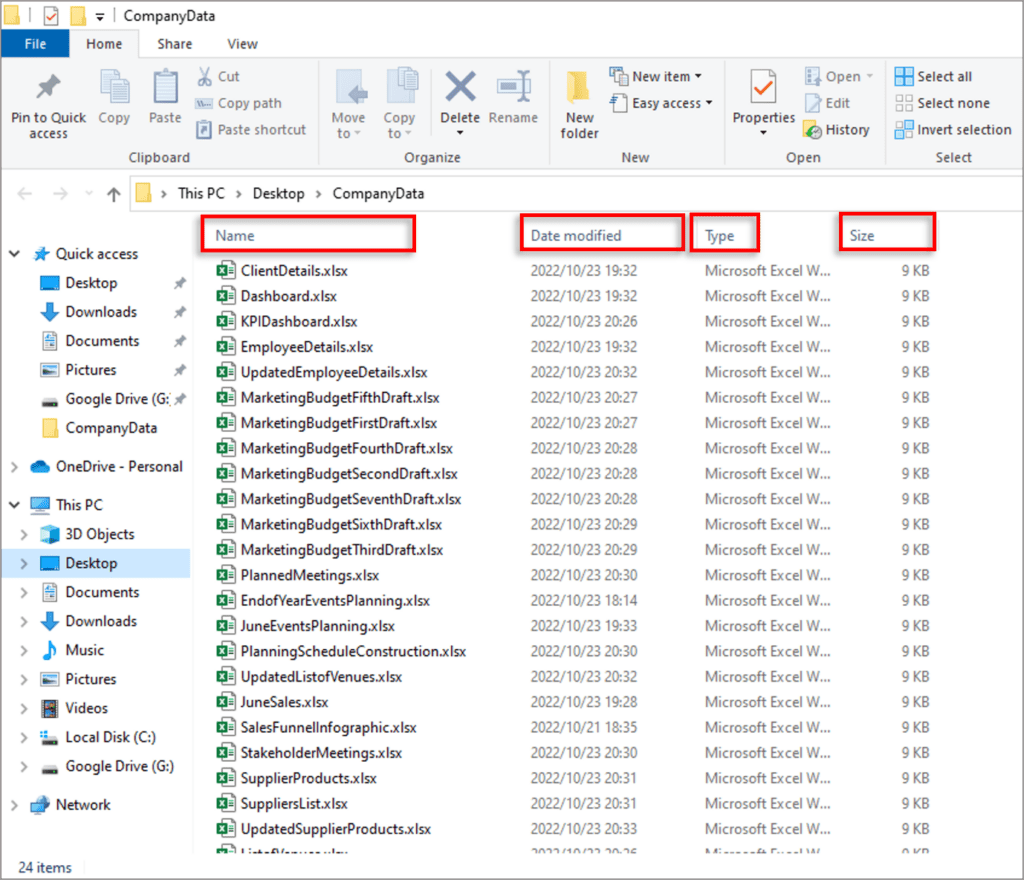Viewport: 1024px width, 880px height.
Task: Expand Local Disk (C:) in the tree
Action: (24, 737)
